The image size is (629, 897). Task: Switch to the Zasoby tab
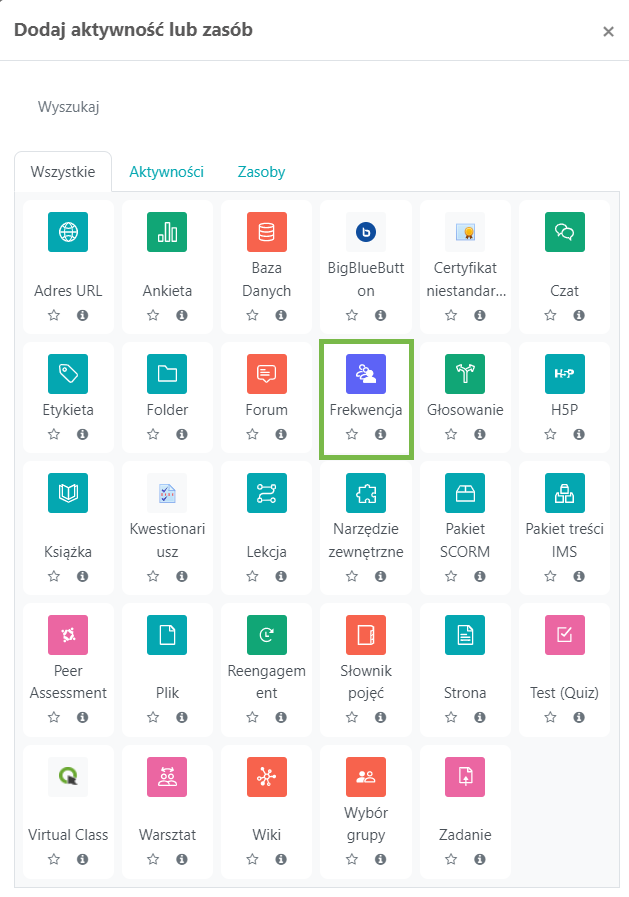point(261,172)
